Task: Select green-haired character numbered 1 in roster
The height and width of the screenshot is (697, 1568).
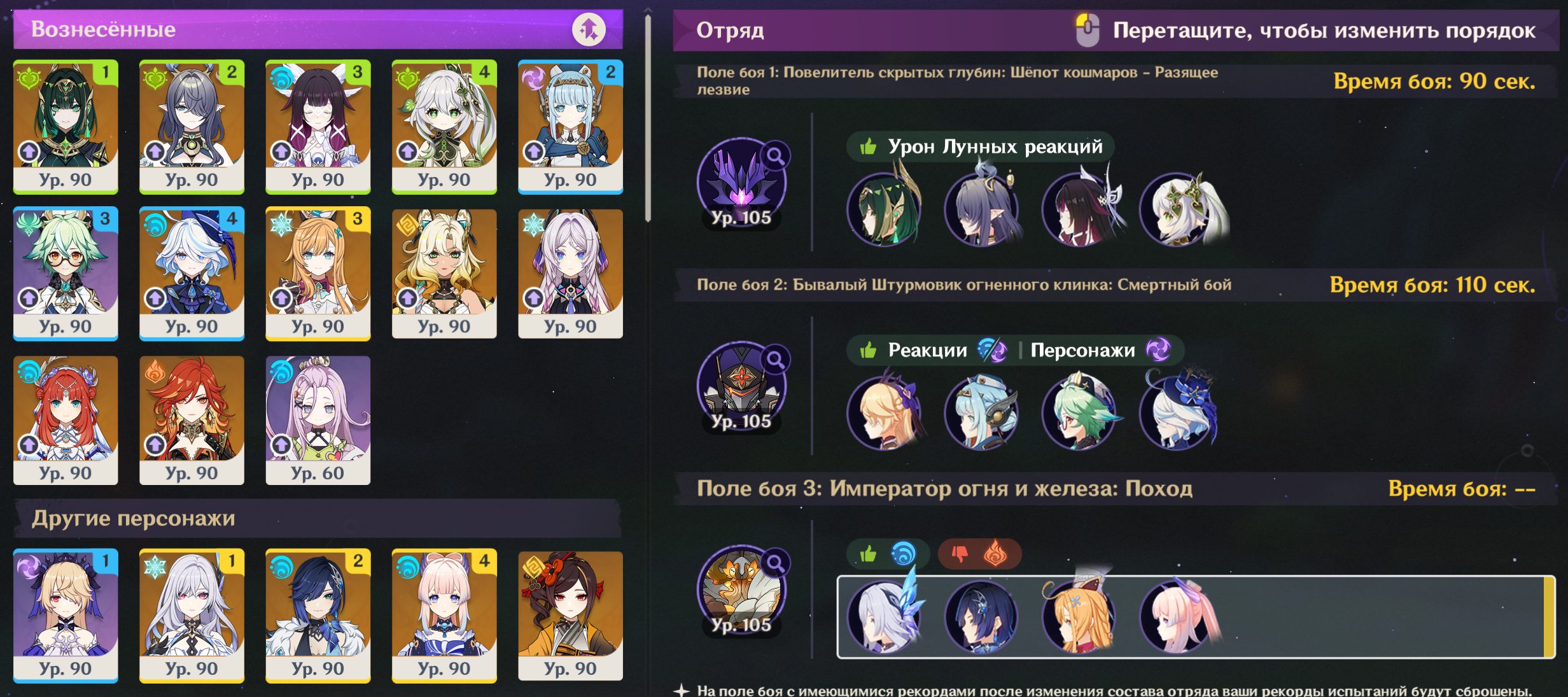Action: [x=66, y=127]
